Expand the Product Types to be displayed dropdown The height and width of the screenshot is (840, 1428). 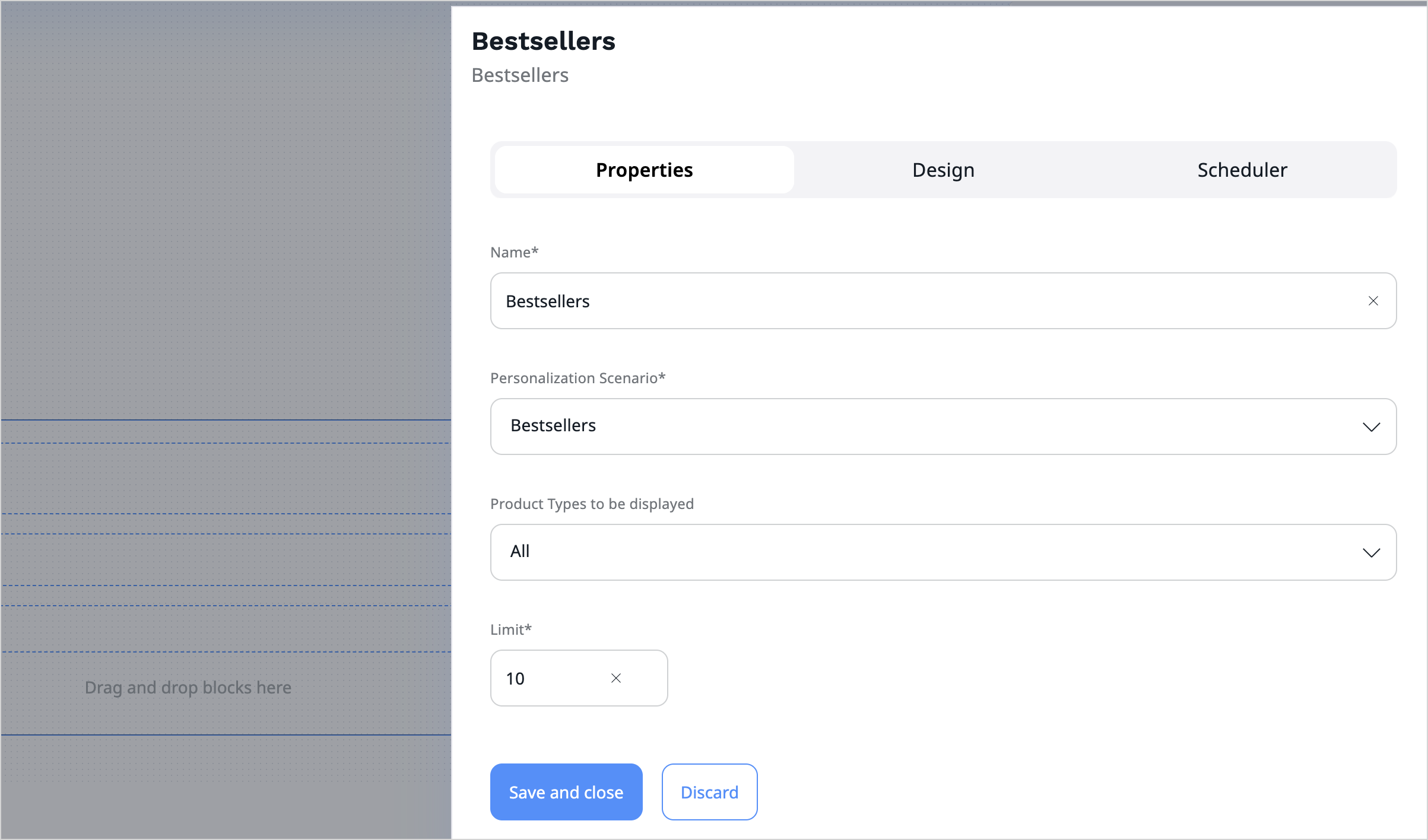click(943, 552)
